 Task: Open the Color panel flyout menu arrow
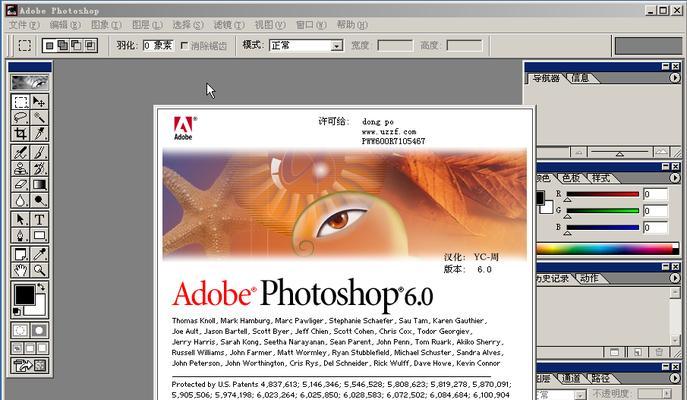[675, 178]
